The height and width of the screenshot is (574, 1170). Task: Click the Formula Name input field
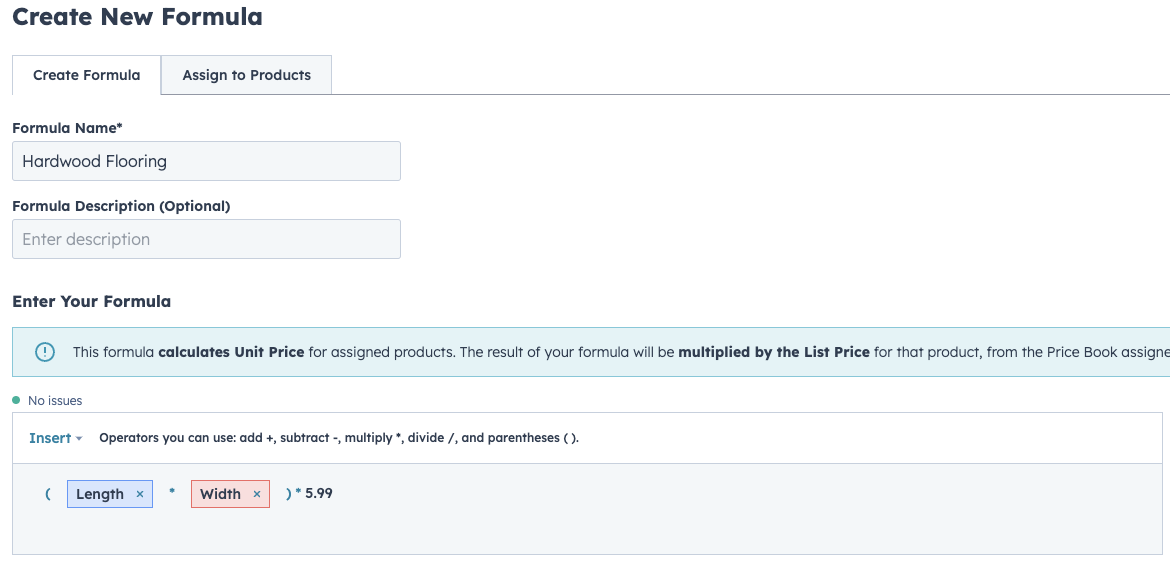[x=206, y=161]
